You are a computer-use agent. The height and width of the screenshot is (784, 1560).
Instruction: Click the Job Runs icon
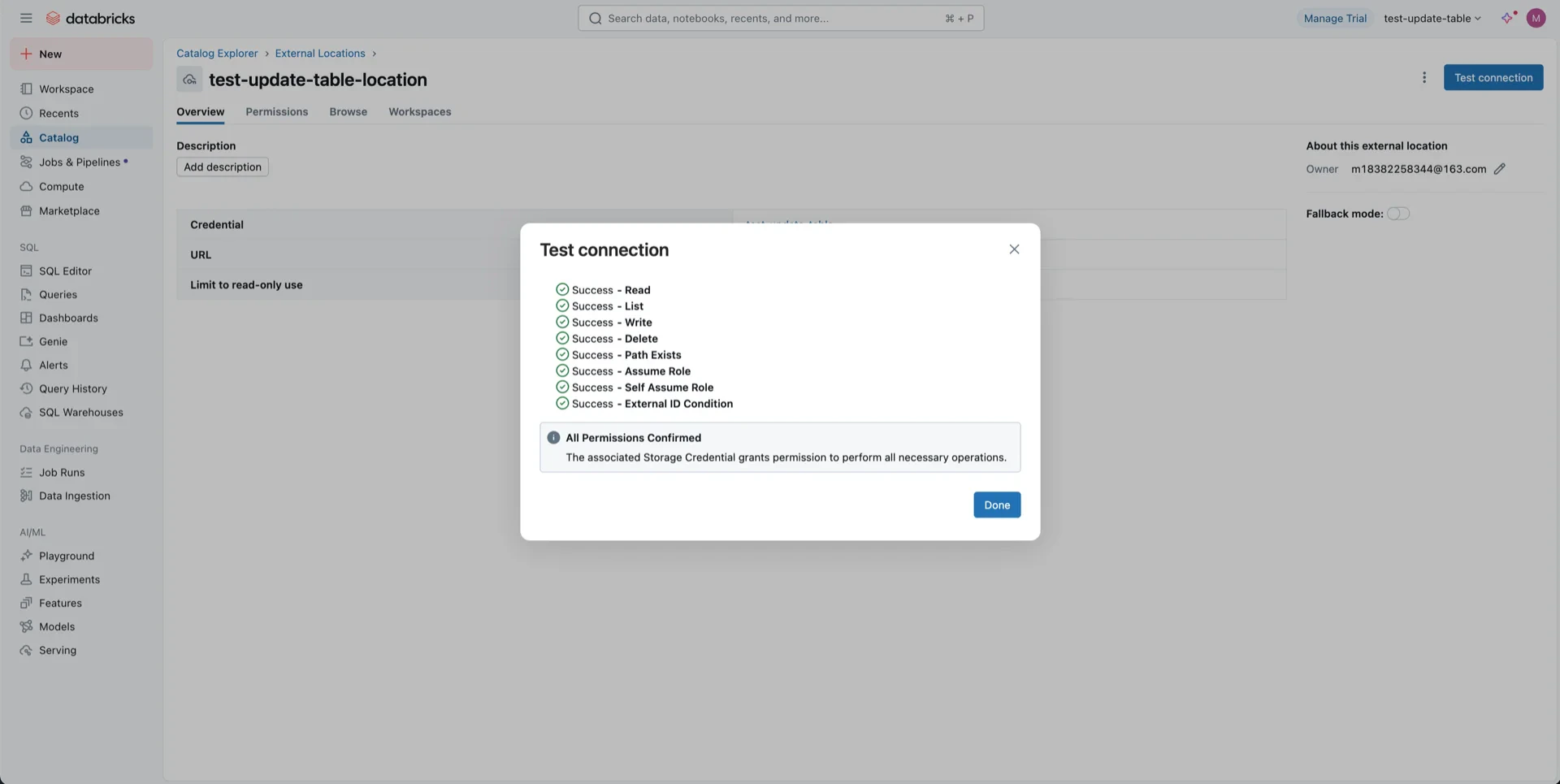click(x=26, y=473)
